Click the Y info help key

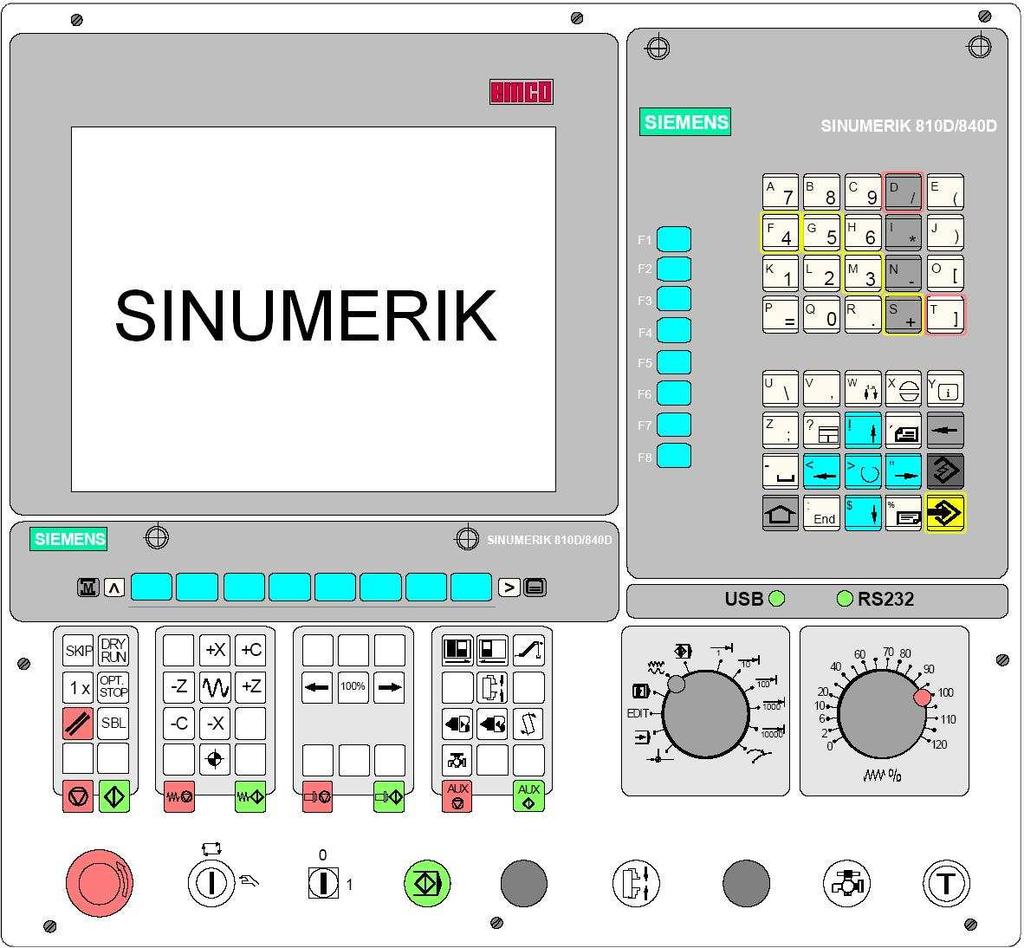click(x=945, y=388)
